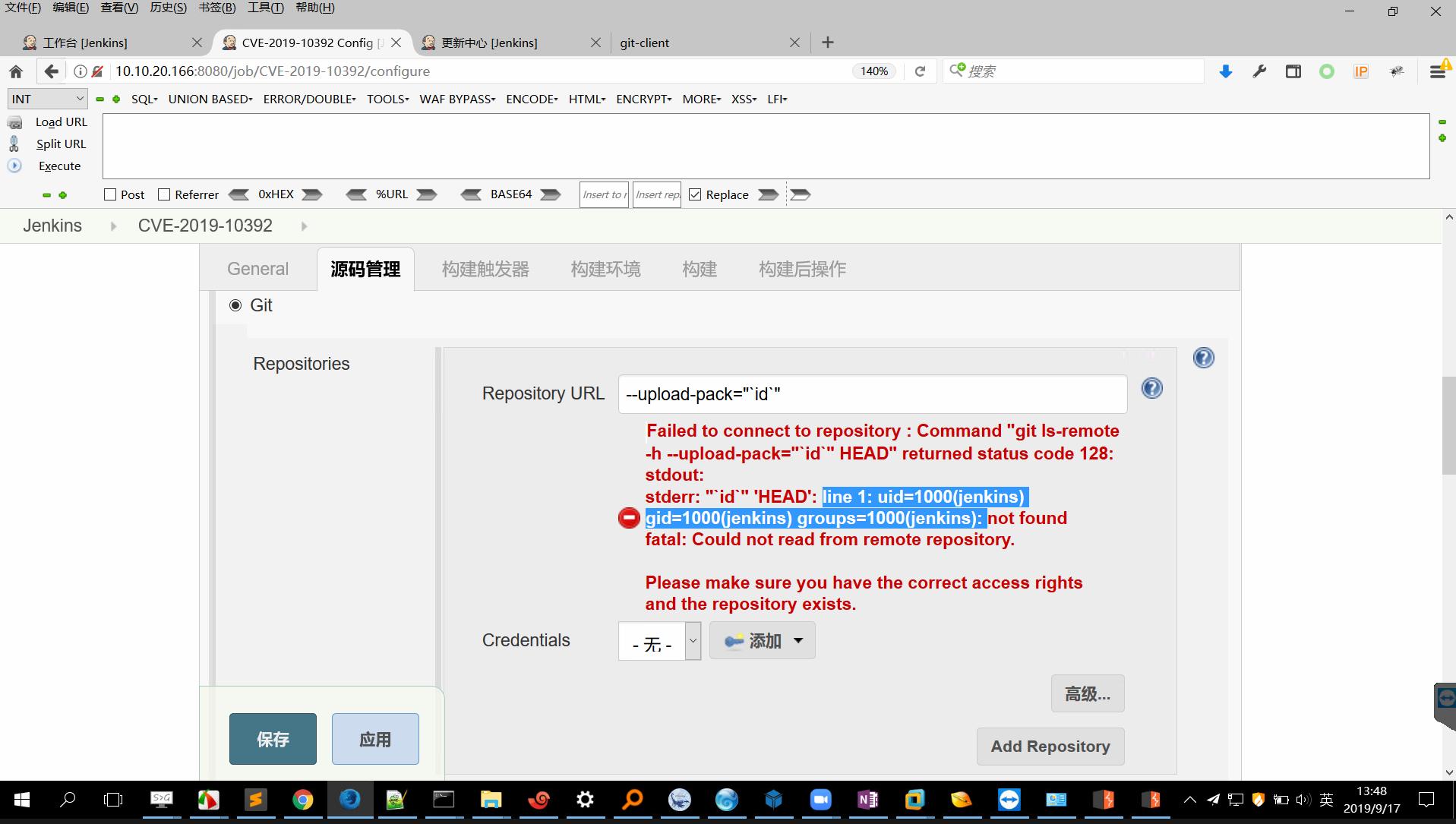Viewport: 1456px width, 824px height.
Task: Click the 0xHEX decode left arrow
Action: coord(238,194)
